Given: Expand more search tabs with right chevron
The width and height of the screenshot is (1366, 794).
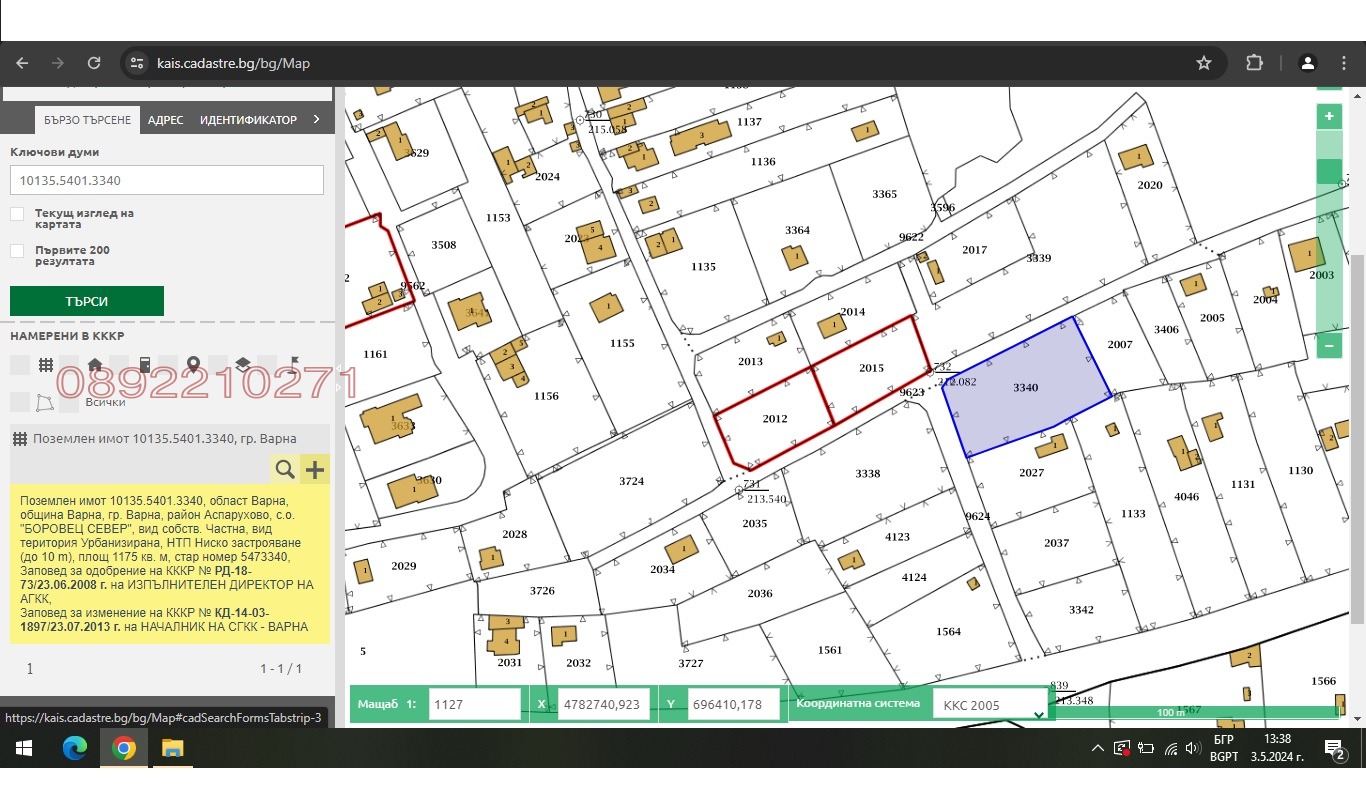Looking at the screenshot, I should pyautogui.click(x=317, y=119).
